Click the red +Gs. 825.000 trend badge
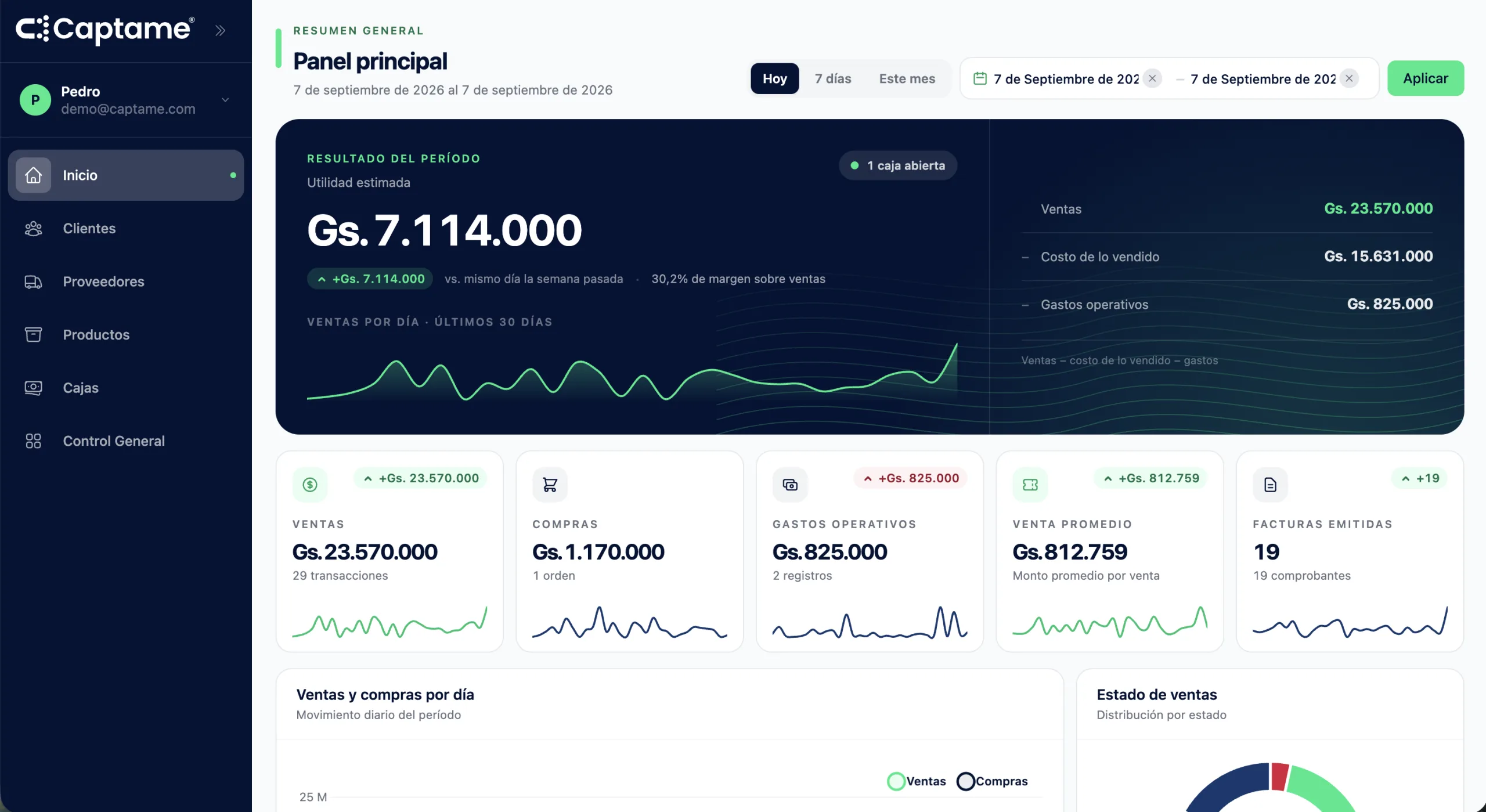 (x=910, y=478)
